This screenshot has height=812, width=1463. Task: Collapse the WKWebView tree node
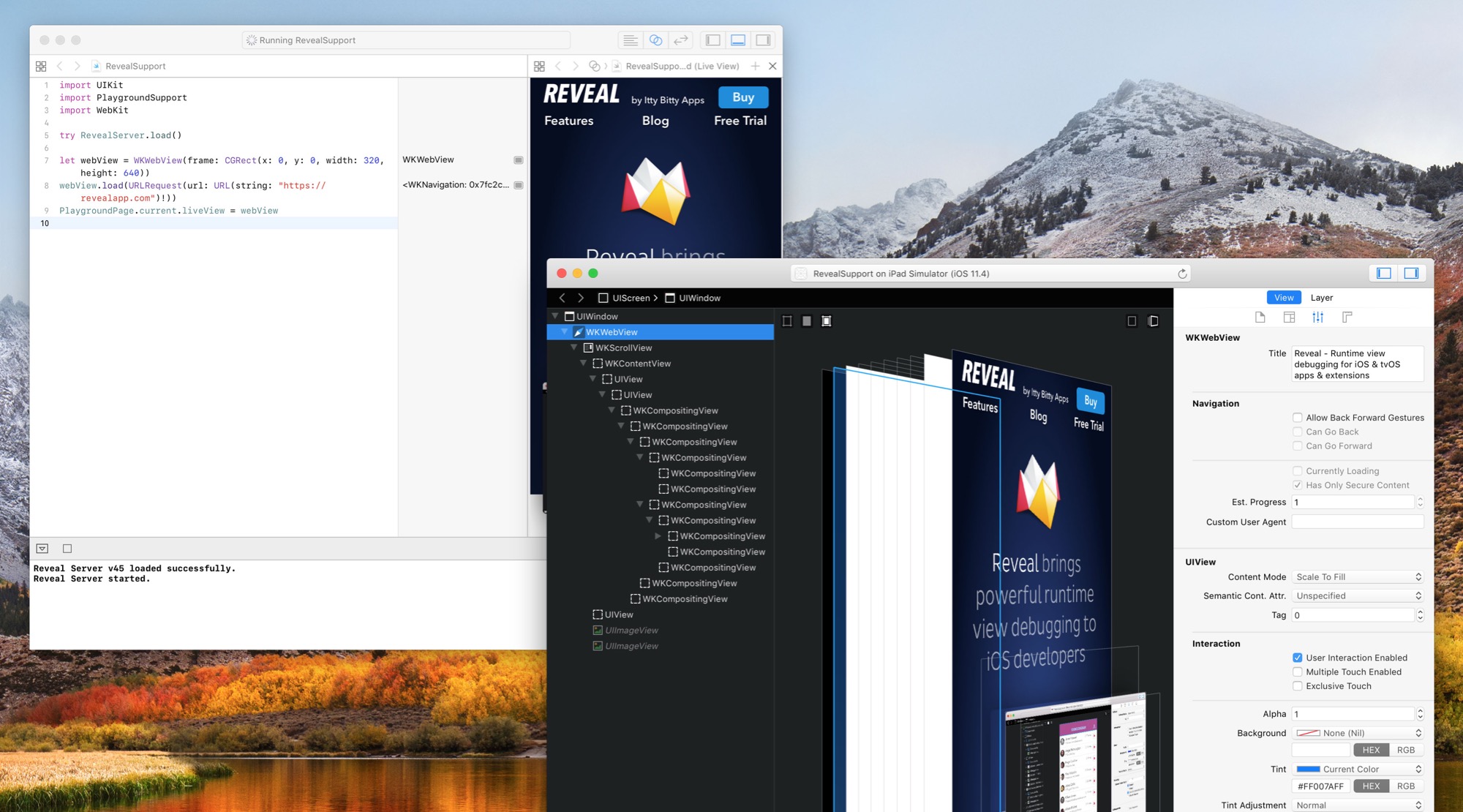(x=565, y=332)
